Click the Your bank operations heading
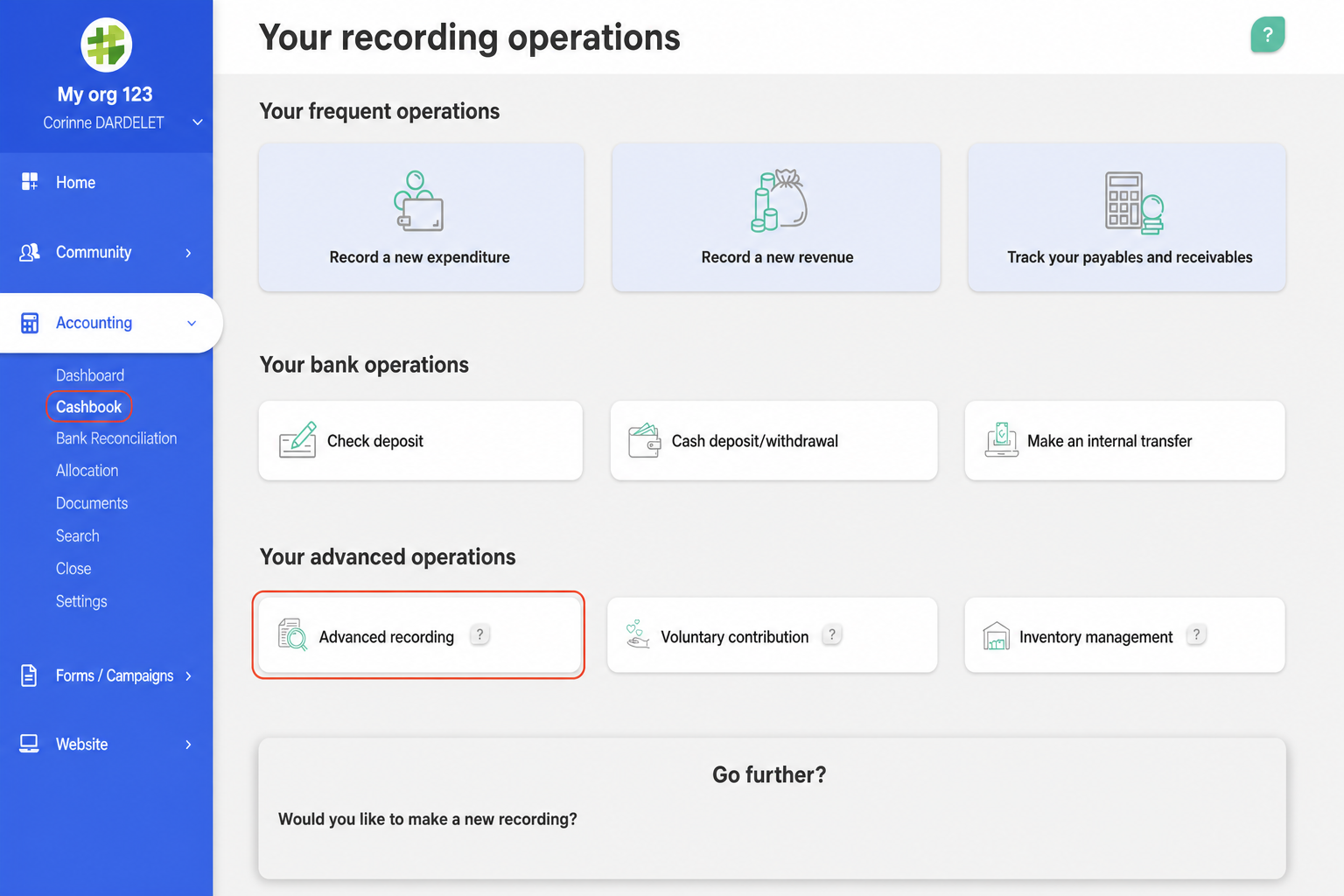Screen dimensions: 1344x896 364,365
